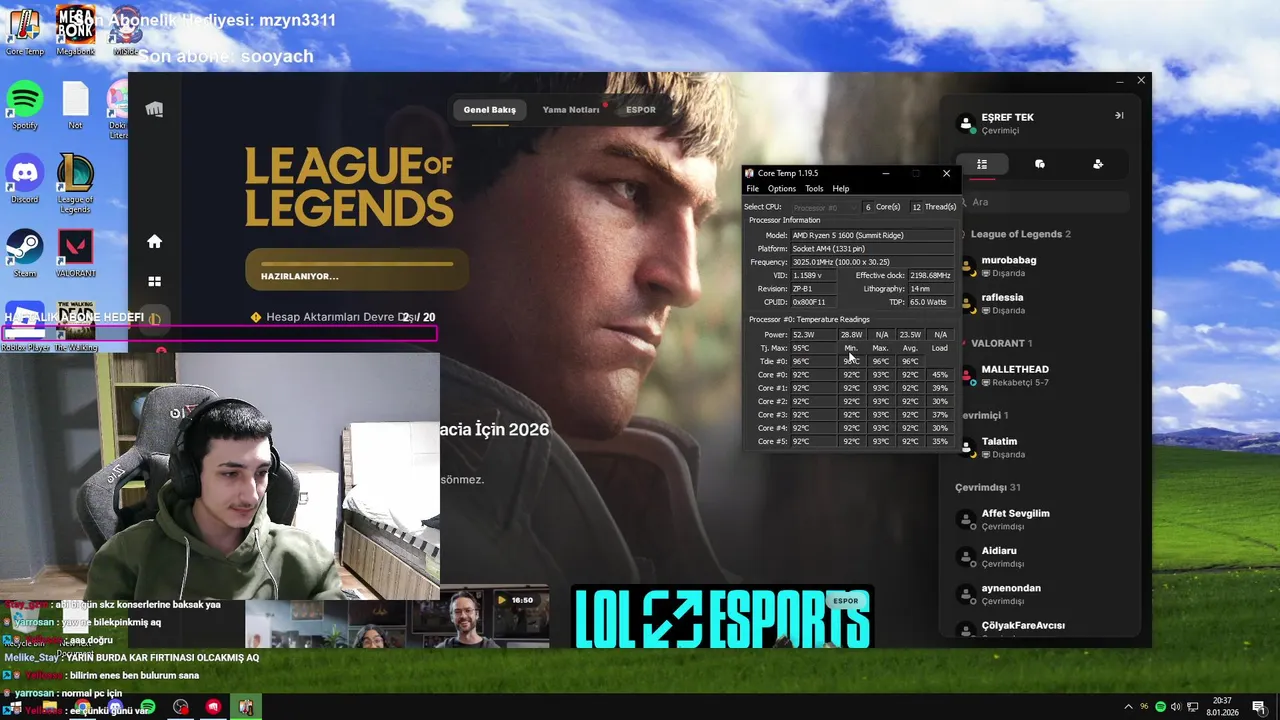Switch to the ESPOR tab

point(641,110)
